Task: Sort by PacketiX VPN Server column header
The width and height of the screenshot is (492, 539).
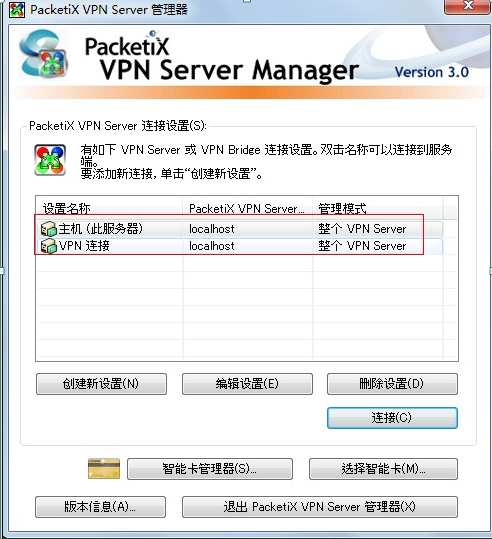Action: pos(248,208)
